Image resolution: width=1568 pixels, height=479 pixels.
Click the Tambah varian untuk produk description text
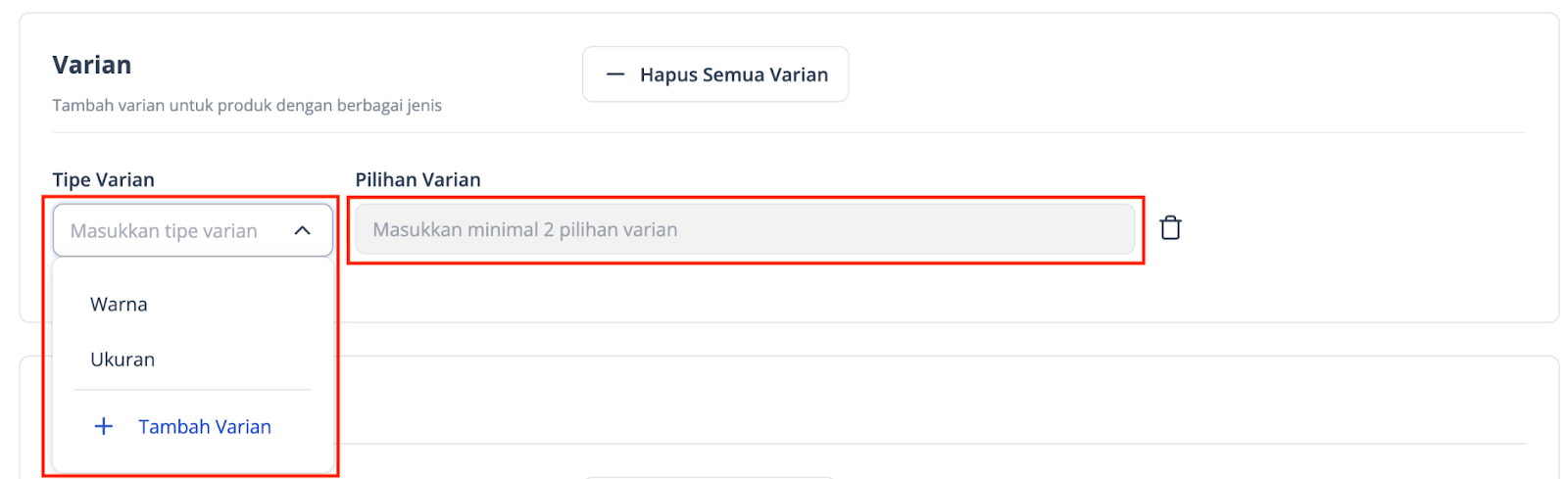(247, 105)
